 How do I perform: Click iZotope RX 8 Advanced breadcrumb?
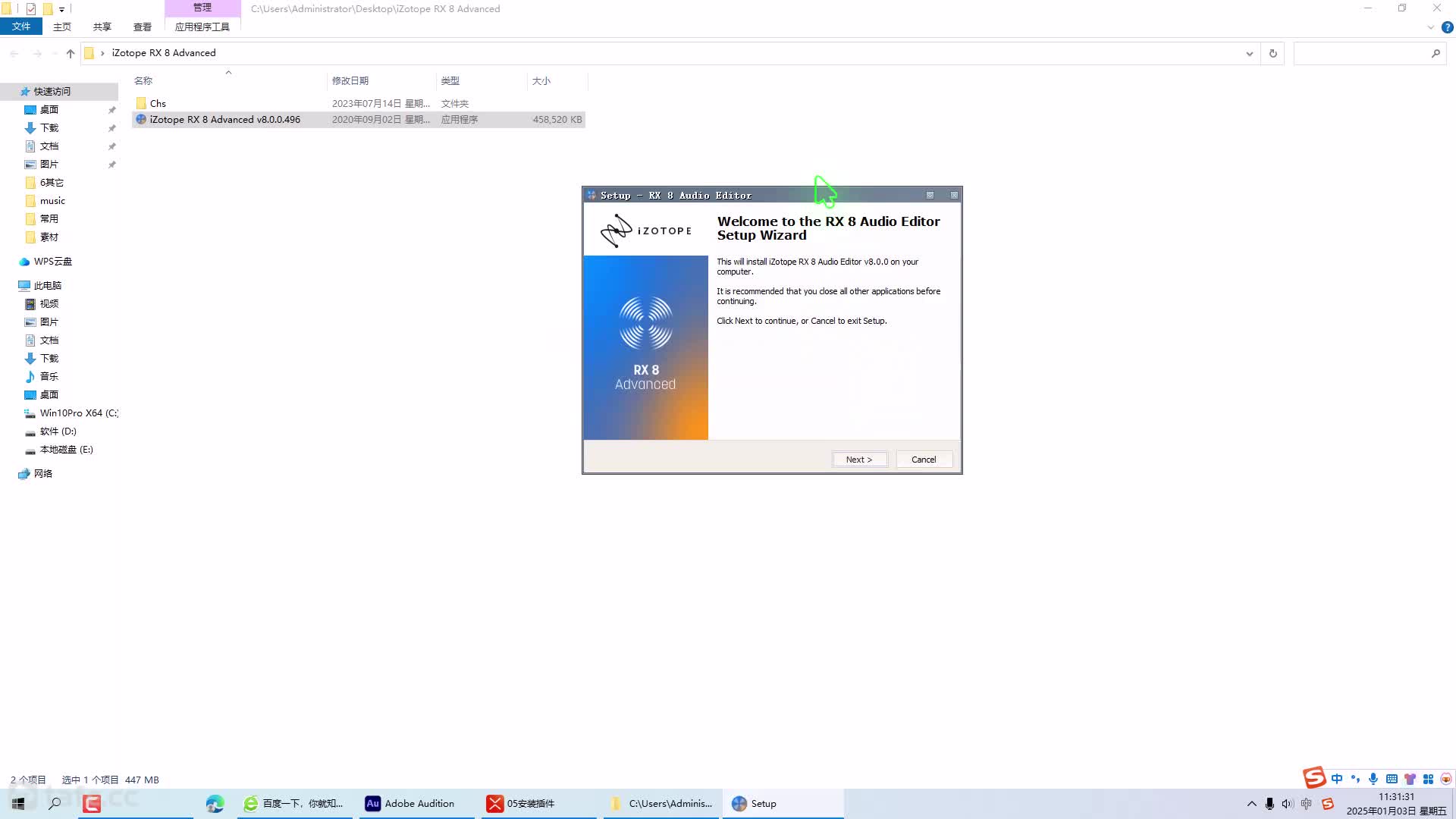pos(164,53)
